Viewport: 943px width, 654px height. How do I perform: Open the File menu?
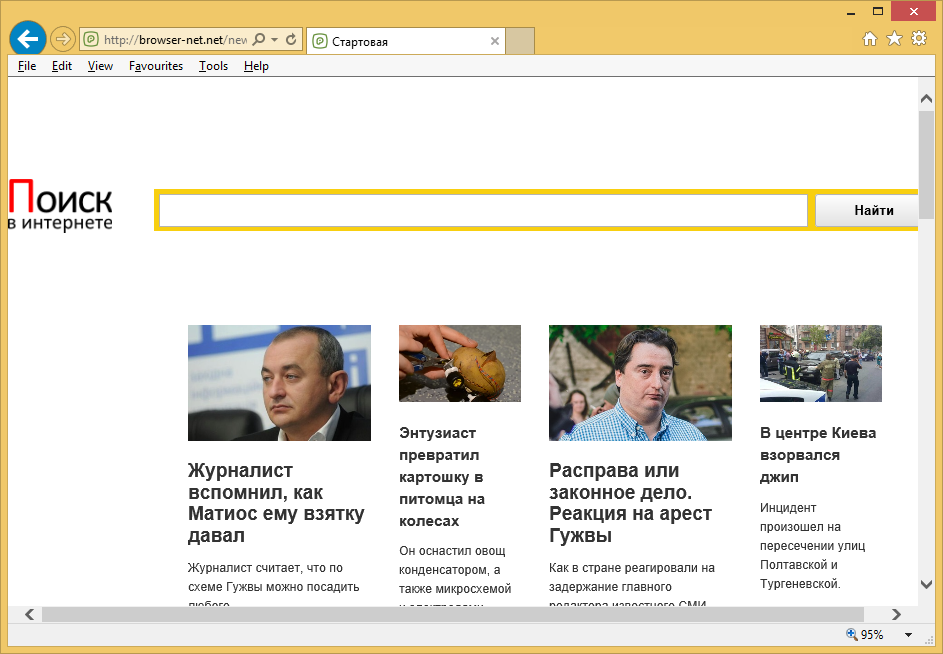point(27,66)
